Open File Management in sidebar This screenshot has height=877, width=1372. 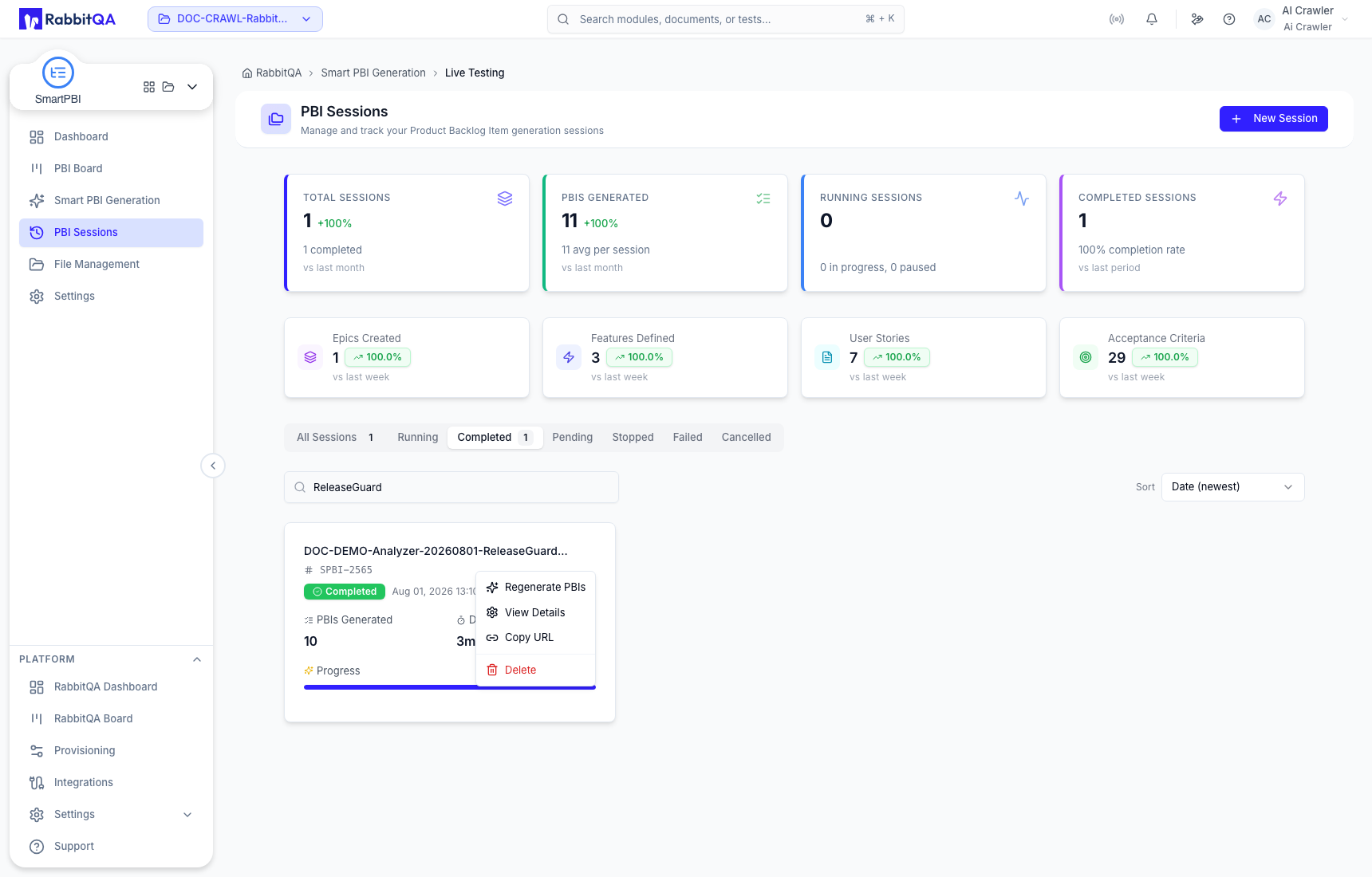click(x=112, y=265)
